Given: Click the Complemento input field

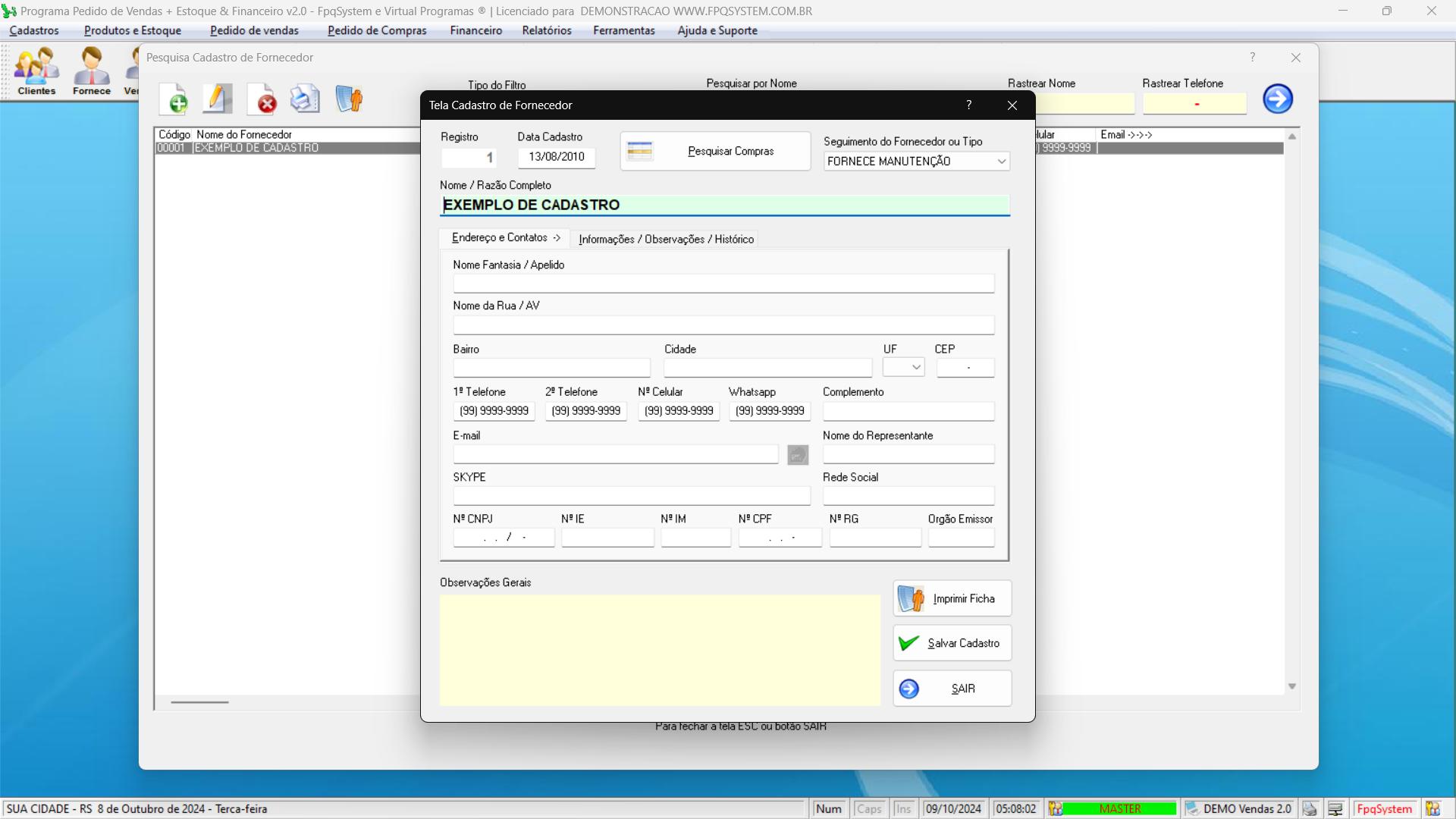Looking at the screenshot, I should click(908, 411).
